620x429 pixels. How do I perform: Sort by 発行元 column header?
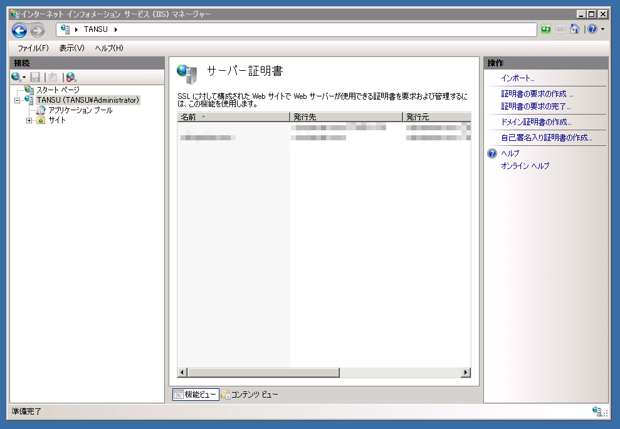click(x=437, y=117)
